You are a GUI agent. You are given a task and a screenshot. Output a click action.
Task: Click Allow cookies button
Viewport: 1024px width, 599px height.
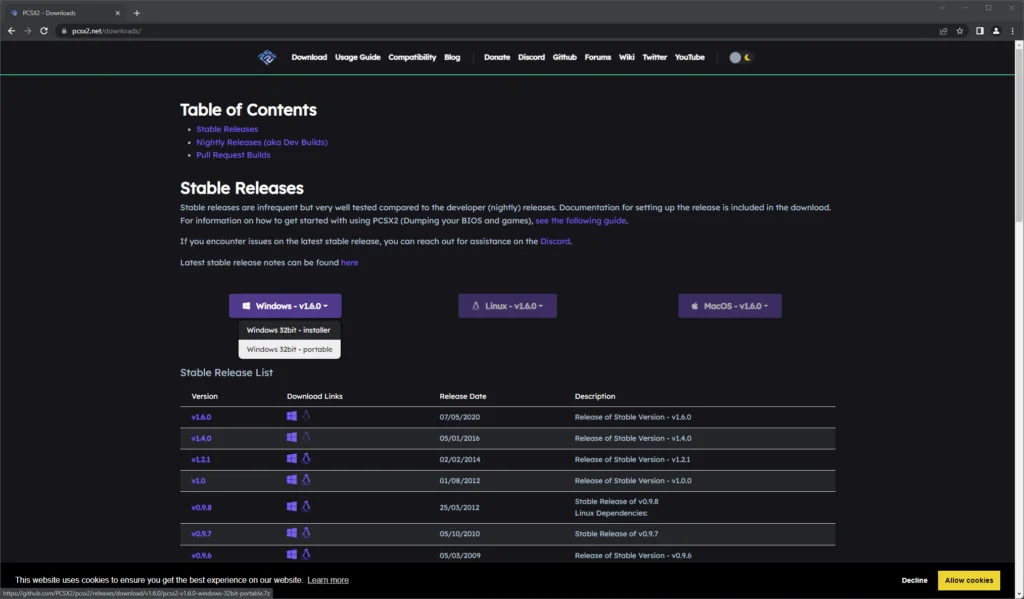click(x=968, y=580)
